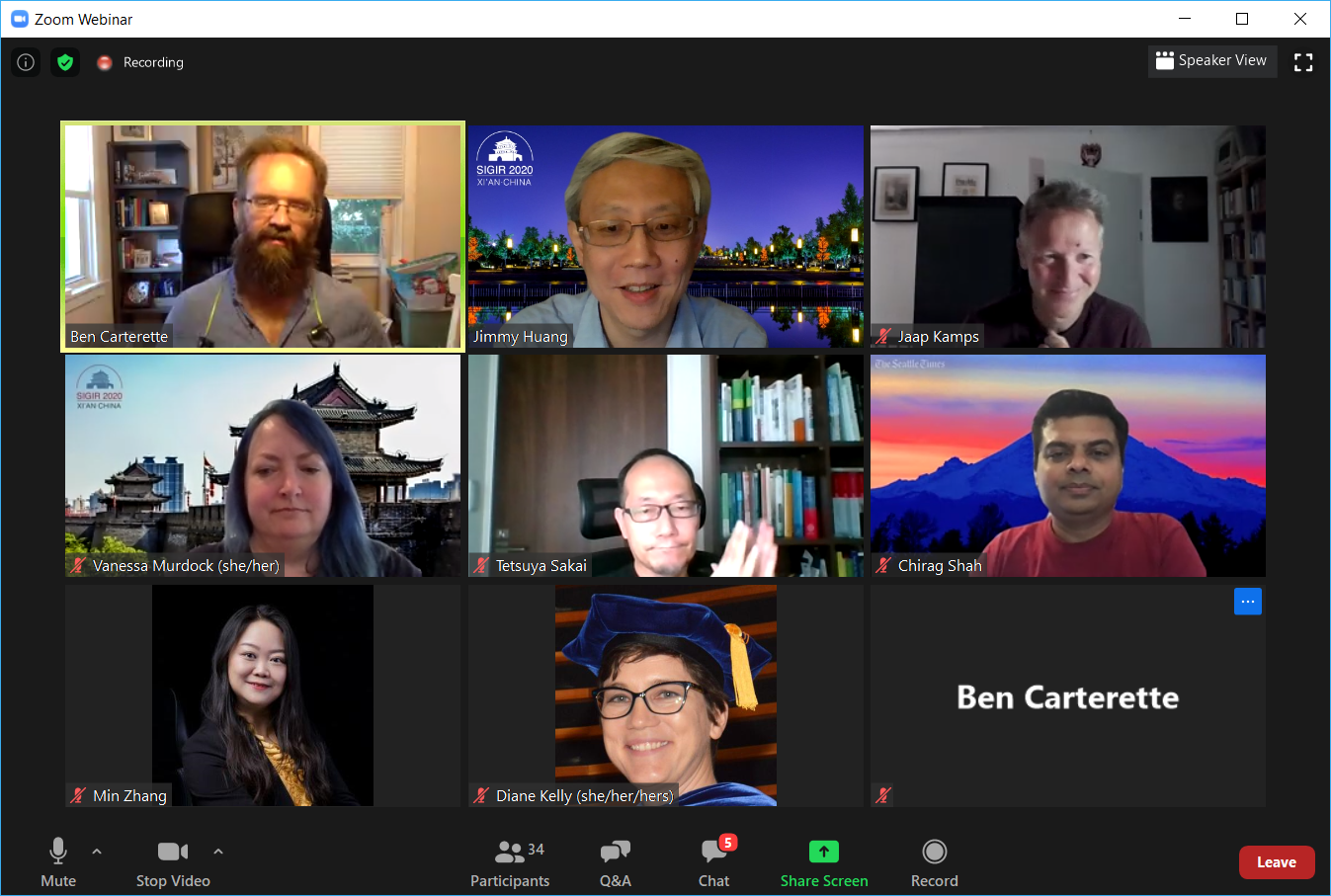Select Diane Kelly's video tile

pyautogui.click(x=666, y=695)
